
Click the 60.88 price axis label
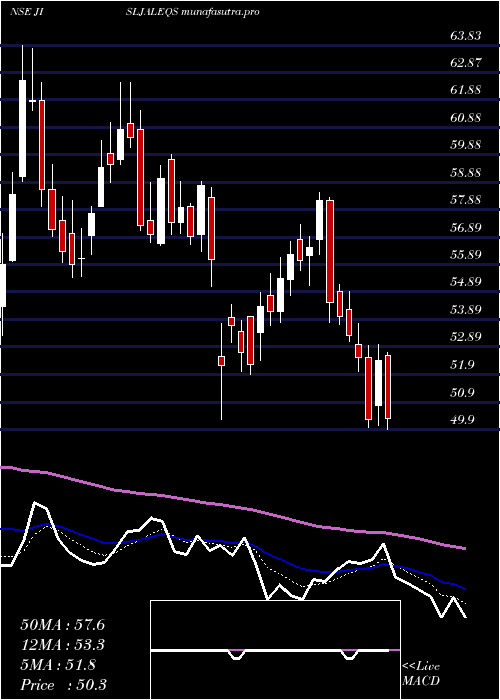(x=466, y=118)
